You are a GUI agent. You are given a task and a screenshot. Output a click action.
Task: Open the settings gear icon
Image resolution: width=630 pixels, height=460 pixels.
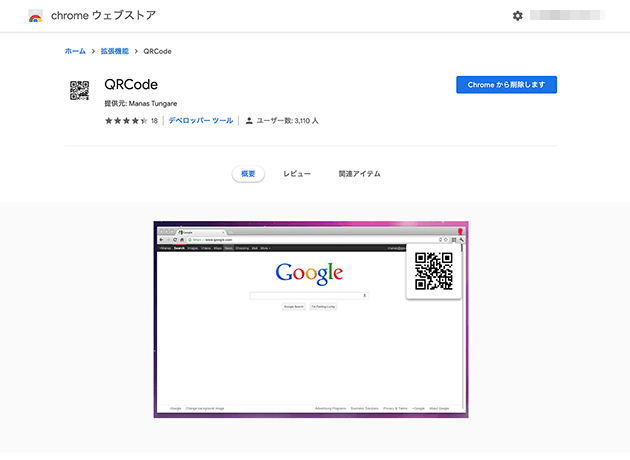click(518, 16)
